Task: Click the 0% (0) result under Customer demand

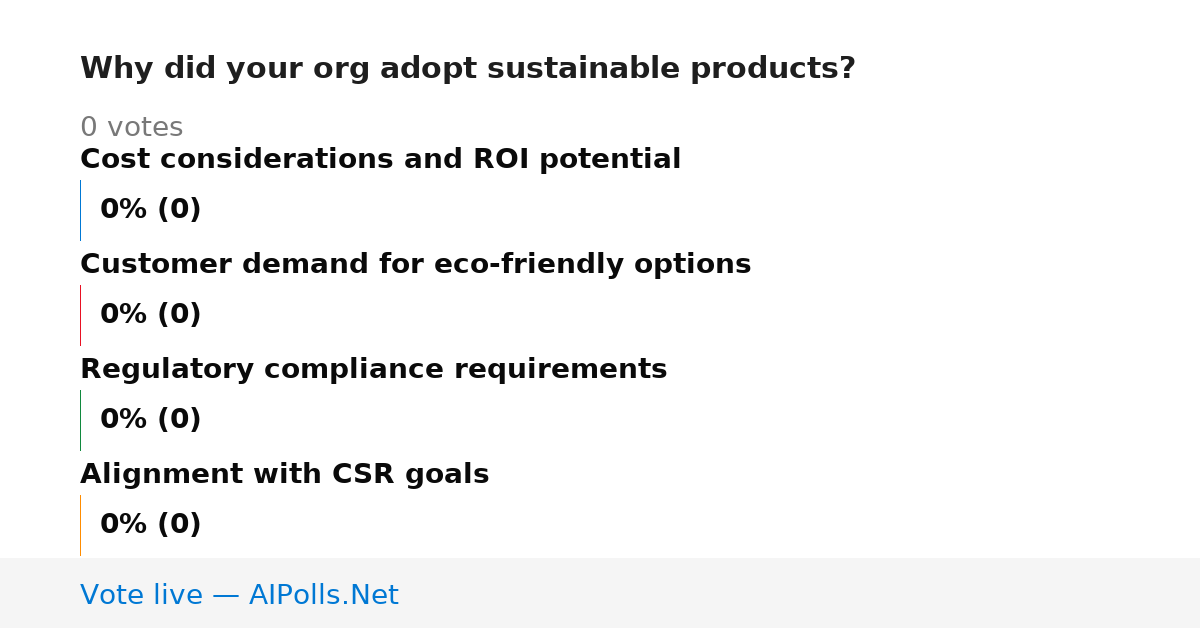Action: coord(150,315)
